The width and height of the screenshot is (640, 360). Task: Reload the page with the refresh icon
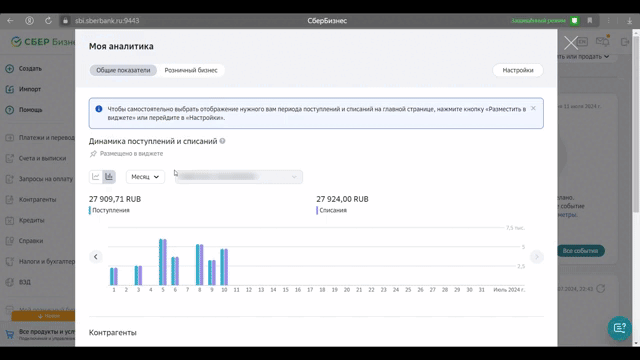[x=48, y=20]
